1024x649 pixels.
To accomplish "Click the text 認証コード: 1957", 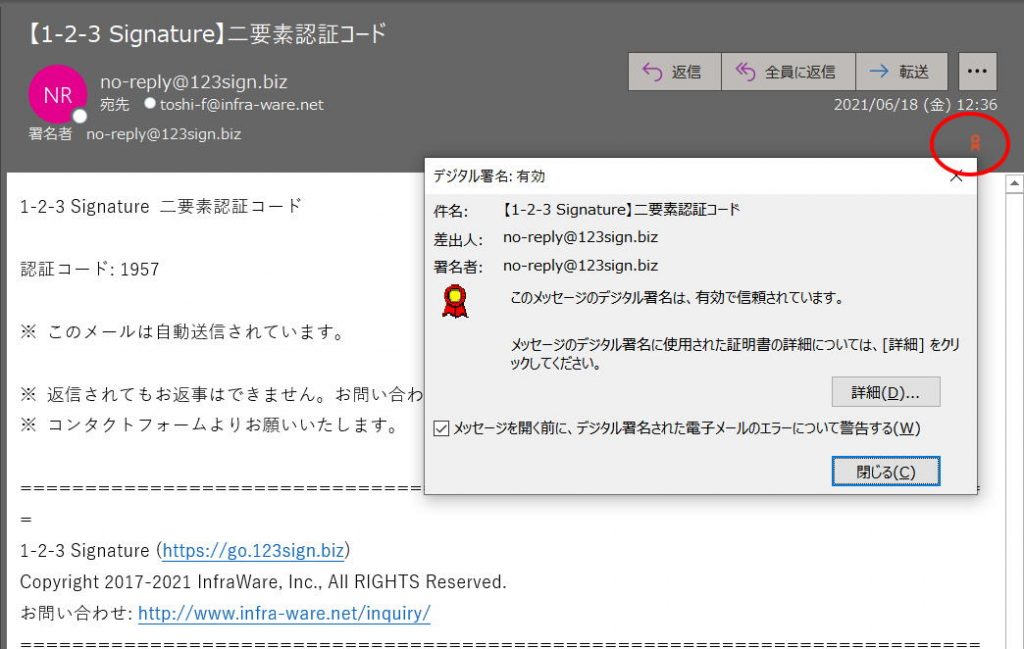I will [x=89, y=269].
